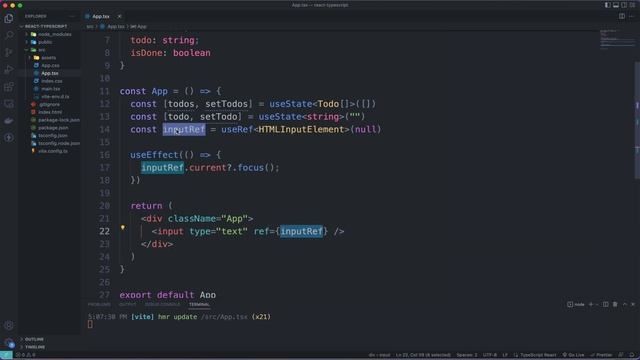Open the Explorer view in the activity bar

click(x=9, y=18)
